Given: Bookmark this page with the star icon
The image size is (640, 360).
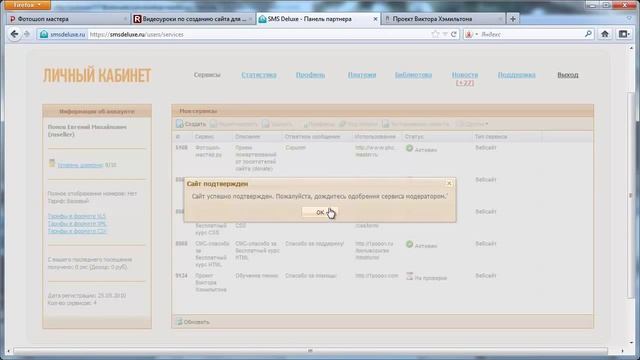Looking at the screenshot, I should [x=435, y=34].
